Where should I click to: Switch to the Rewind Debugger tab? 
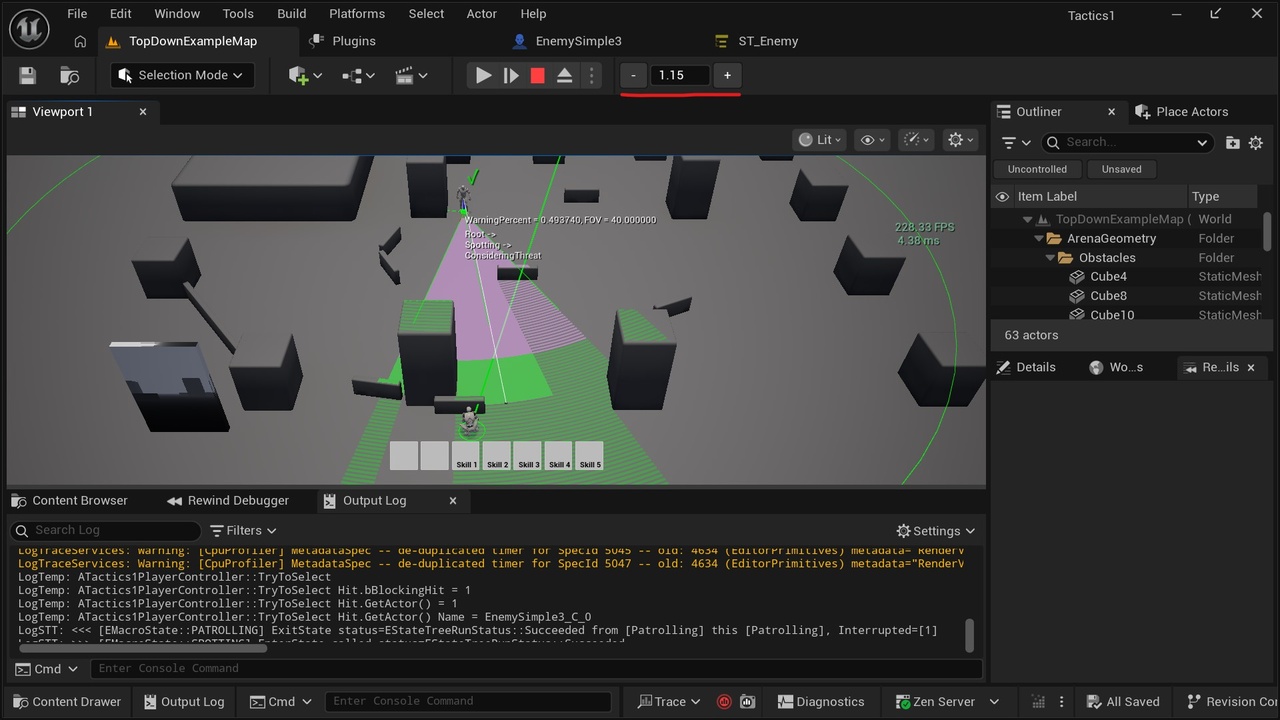[228, 501]
